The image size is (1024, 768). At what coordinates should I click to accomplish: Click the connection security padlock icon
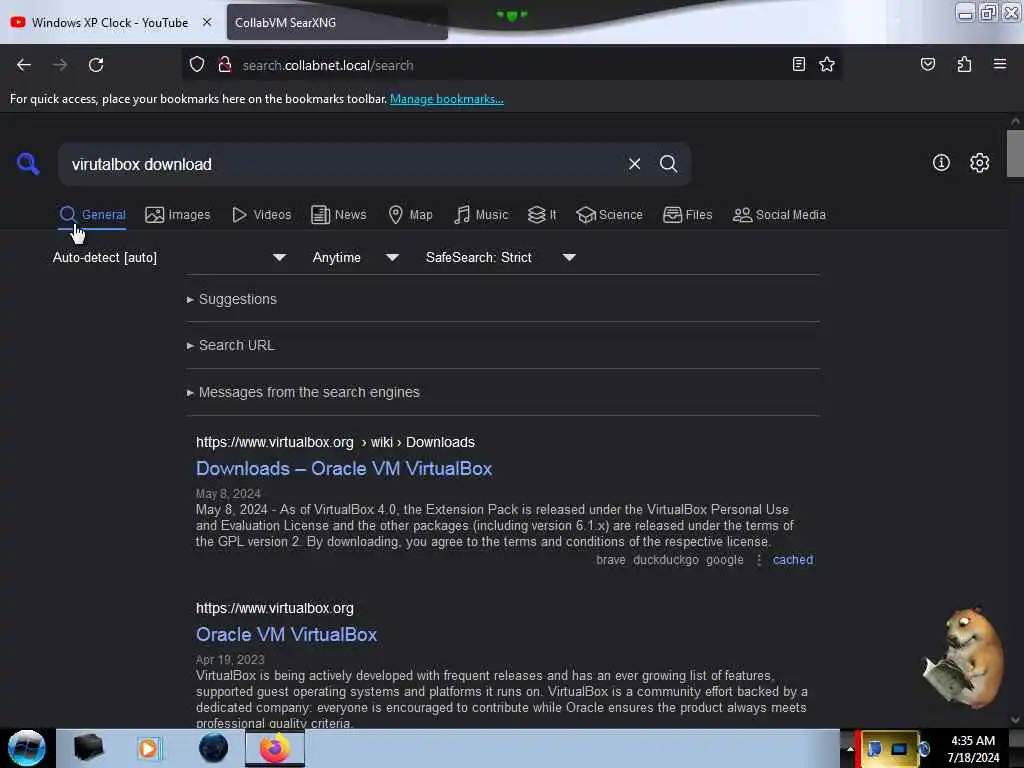click(225, 65)
